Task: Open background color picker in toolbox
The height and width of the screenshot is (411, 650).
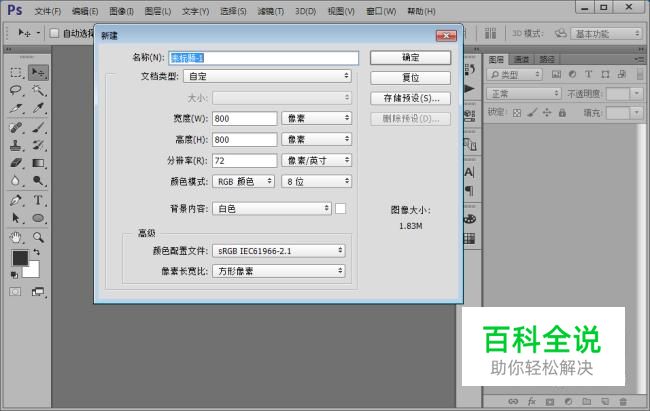Action: click(x=33, y=270)
